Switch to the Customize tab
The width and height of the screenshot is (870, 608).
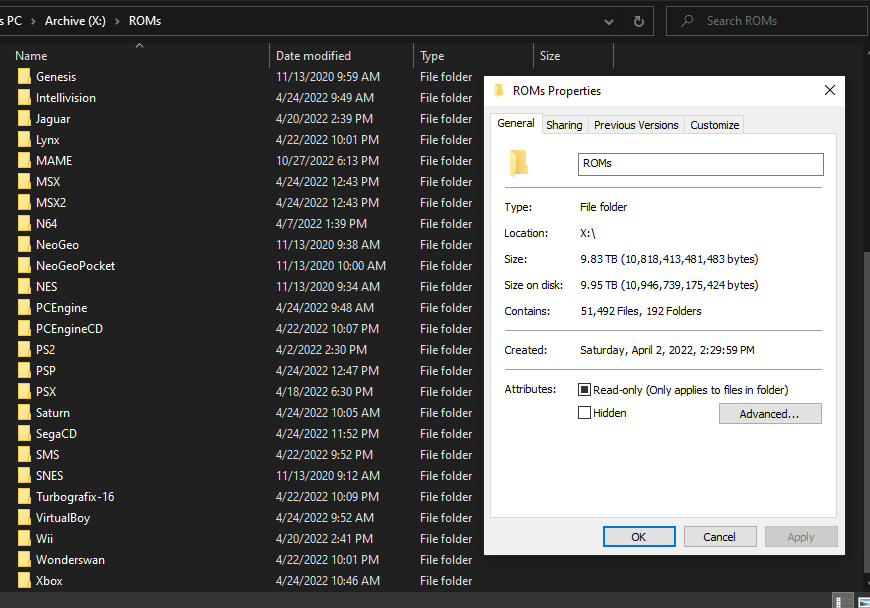(715, 125)
